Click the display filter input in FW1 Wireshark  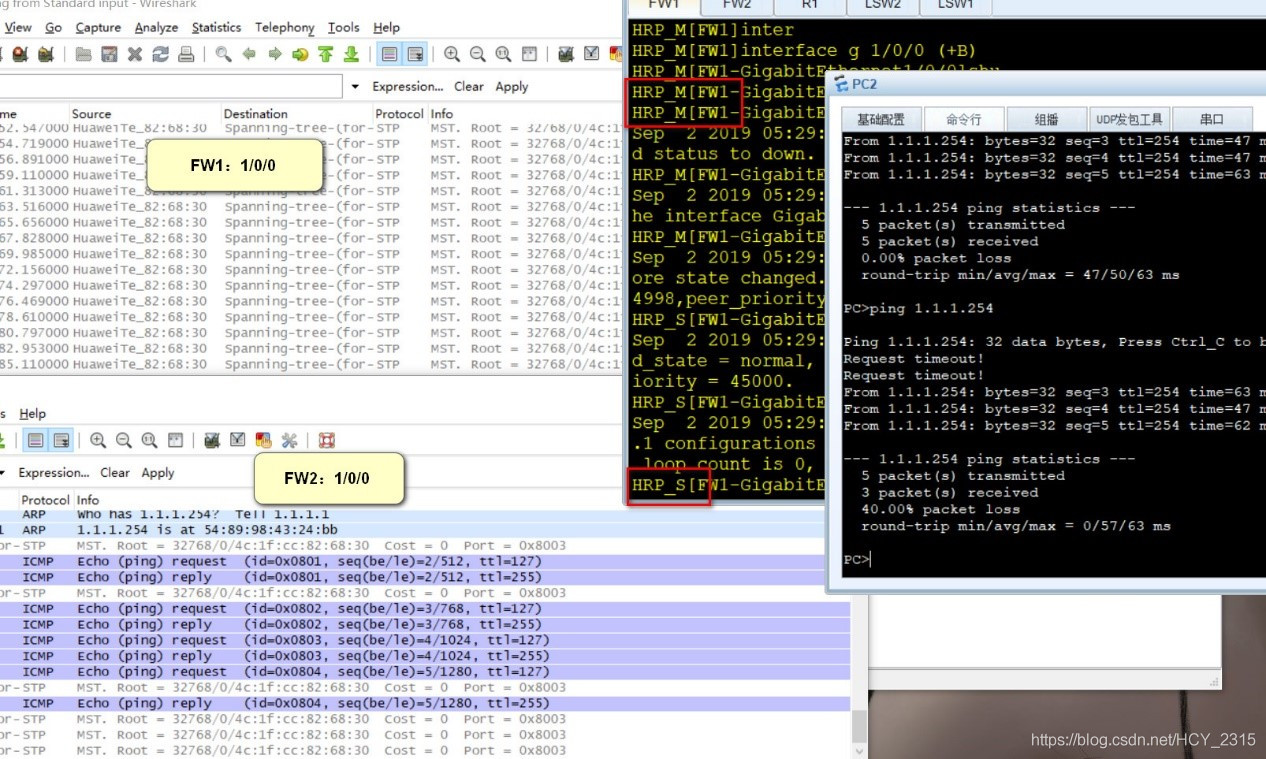click(172, 87)
